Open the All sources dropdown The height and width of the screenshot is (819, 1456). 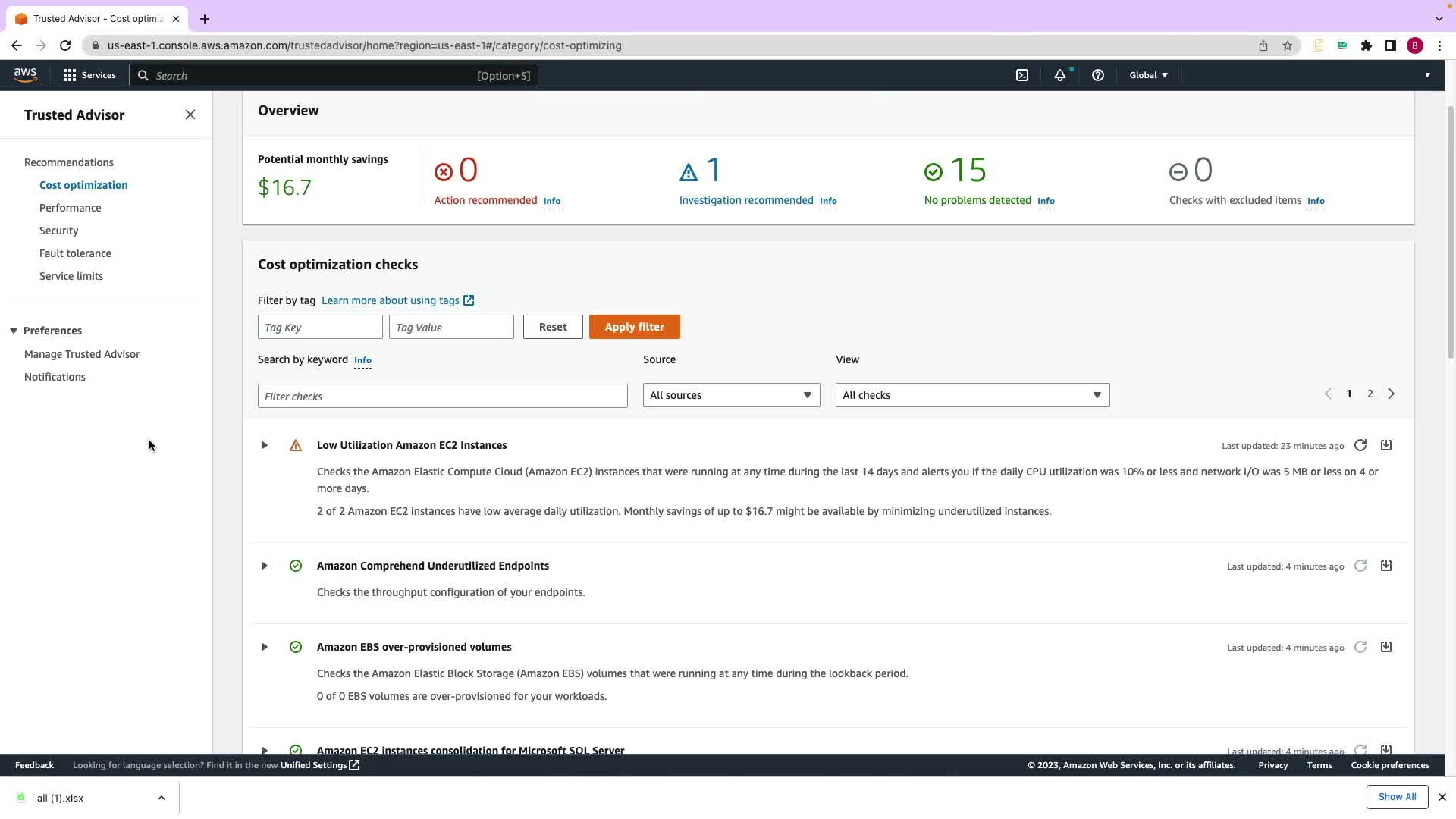point(731,395)
